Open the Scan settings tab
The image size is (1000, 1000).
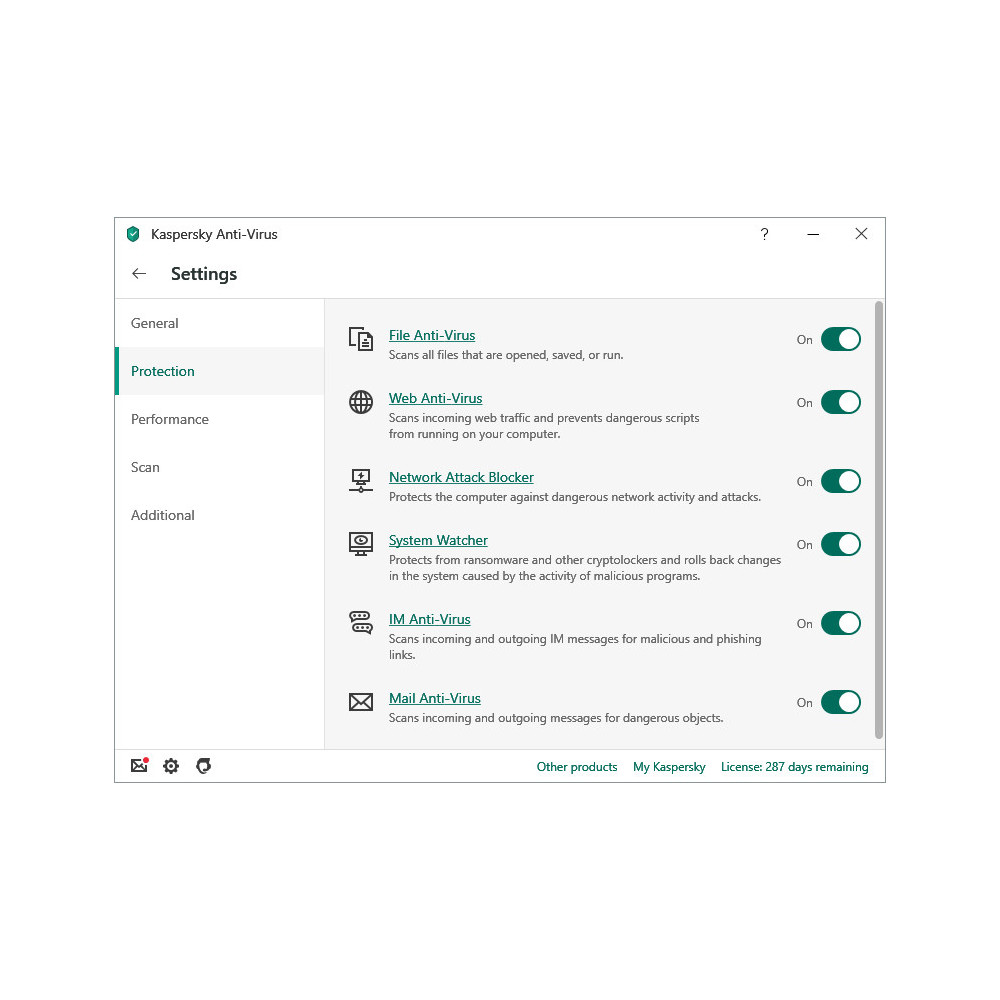pyautogui.click(x=219, y=467)
